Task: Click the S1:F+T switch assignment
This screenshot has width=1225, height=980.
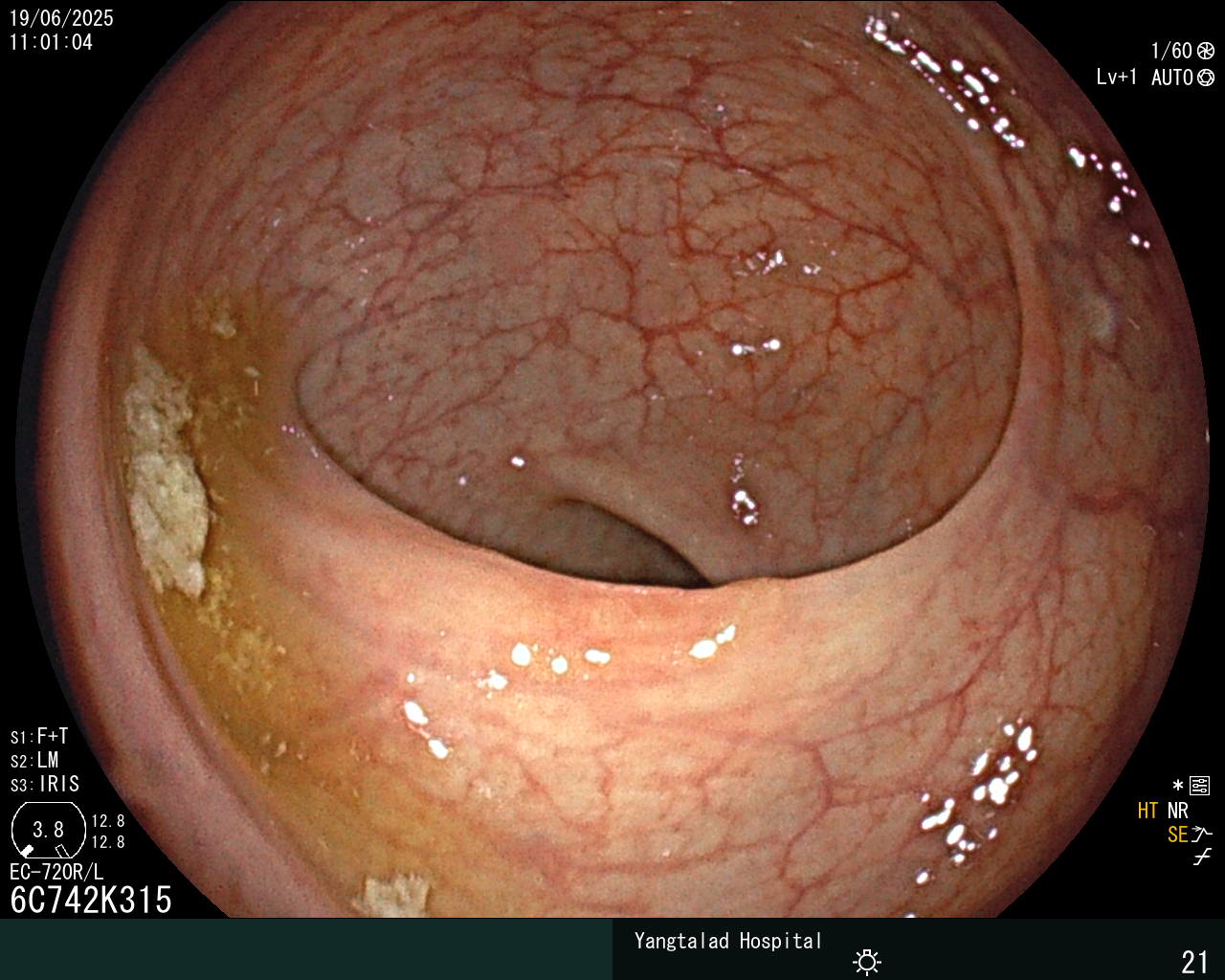Action: (39, 736)
